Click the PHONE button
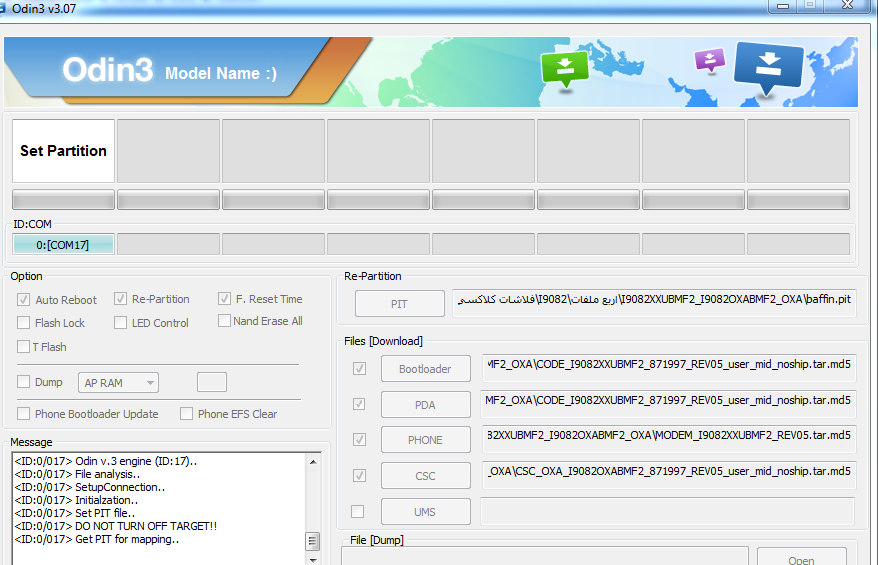The image size is (878, 565). click(426, 440)
